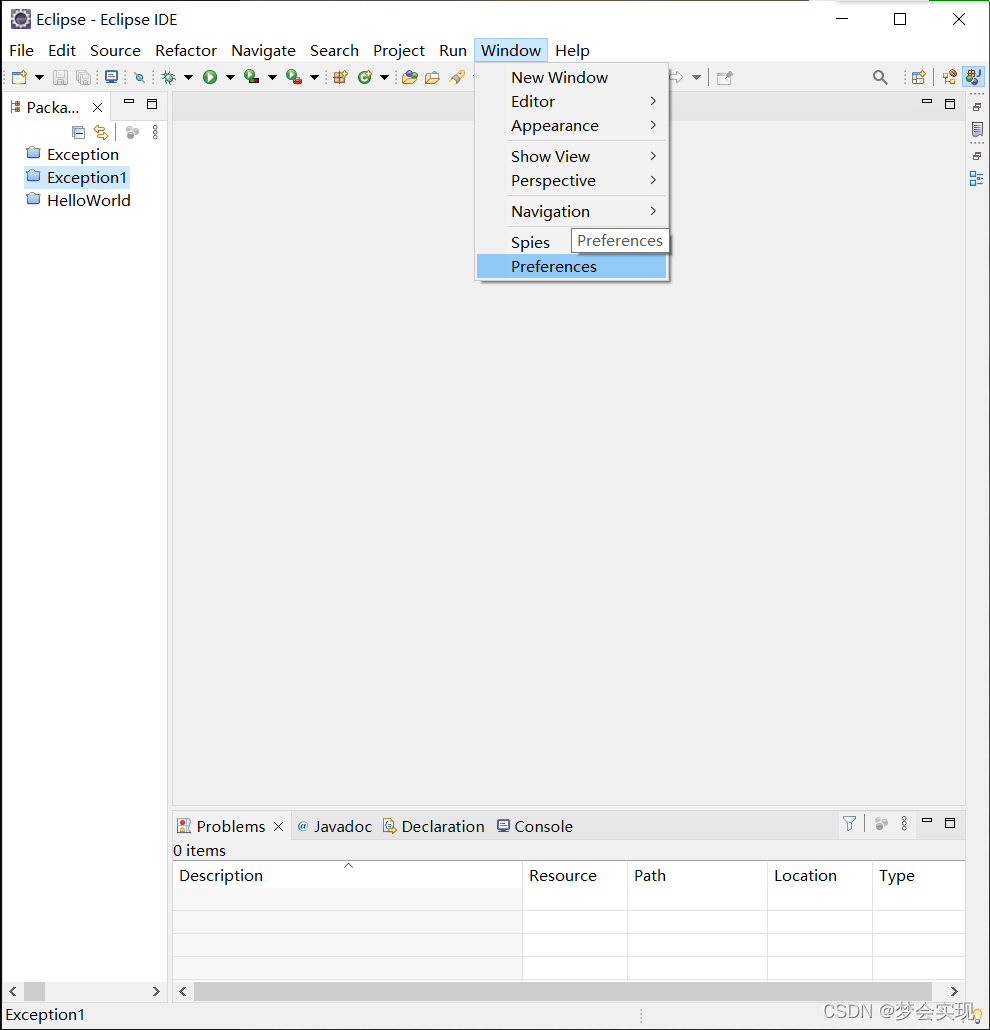The image size is (990, 1030).
Task: Open the Refactor menu
Action: tap(186, 51)
